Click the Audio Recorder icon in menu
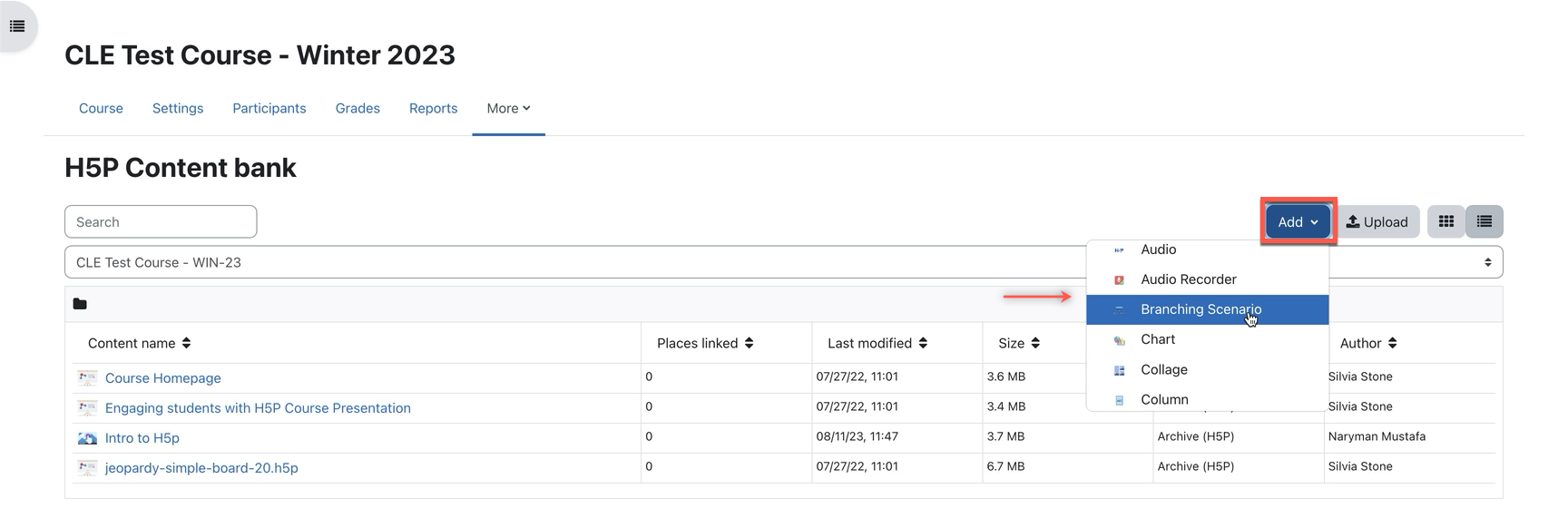The height and width of the screenshot is (518, 1568). pyautogui.click(x=1119, y=280)
